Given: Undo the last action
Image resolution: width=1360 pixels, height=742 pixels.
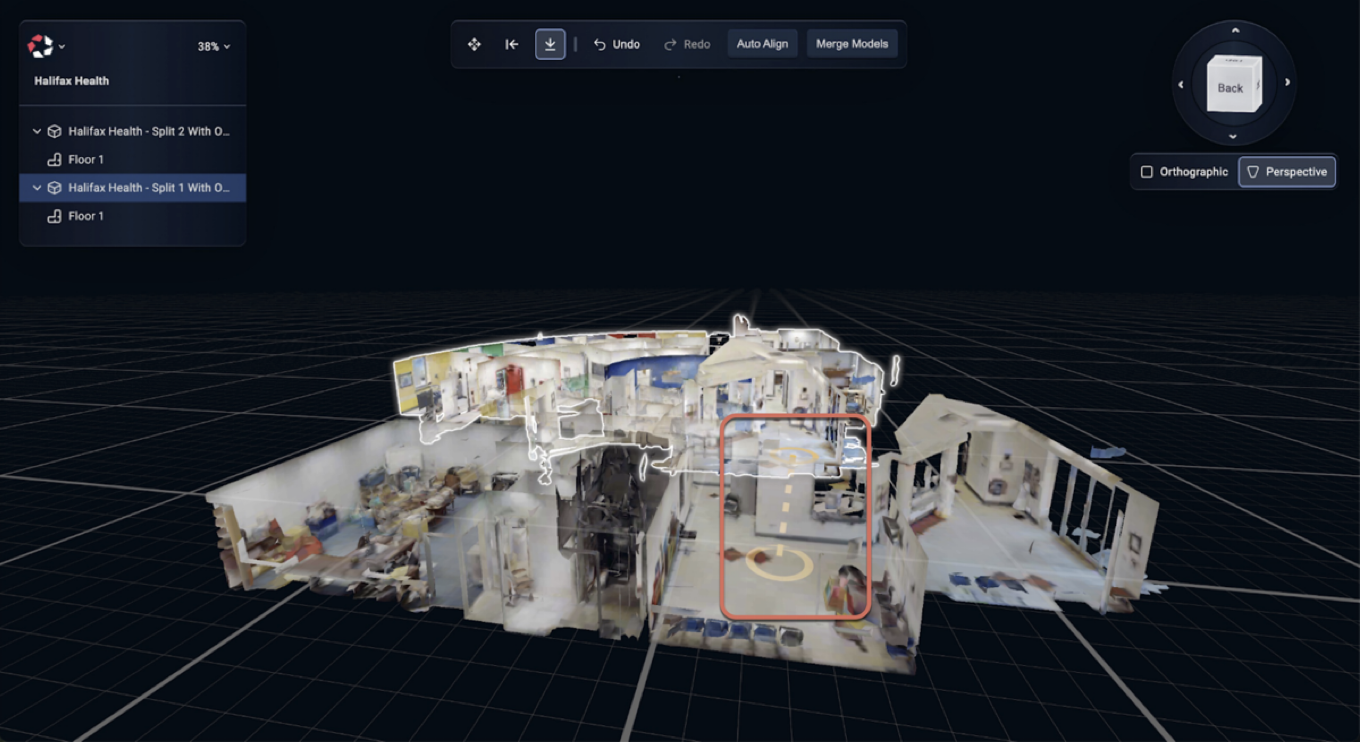Looking at the screenshot, I should (x=617, y=44).
